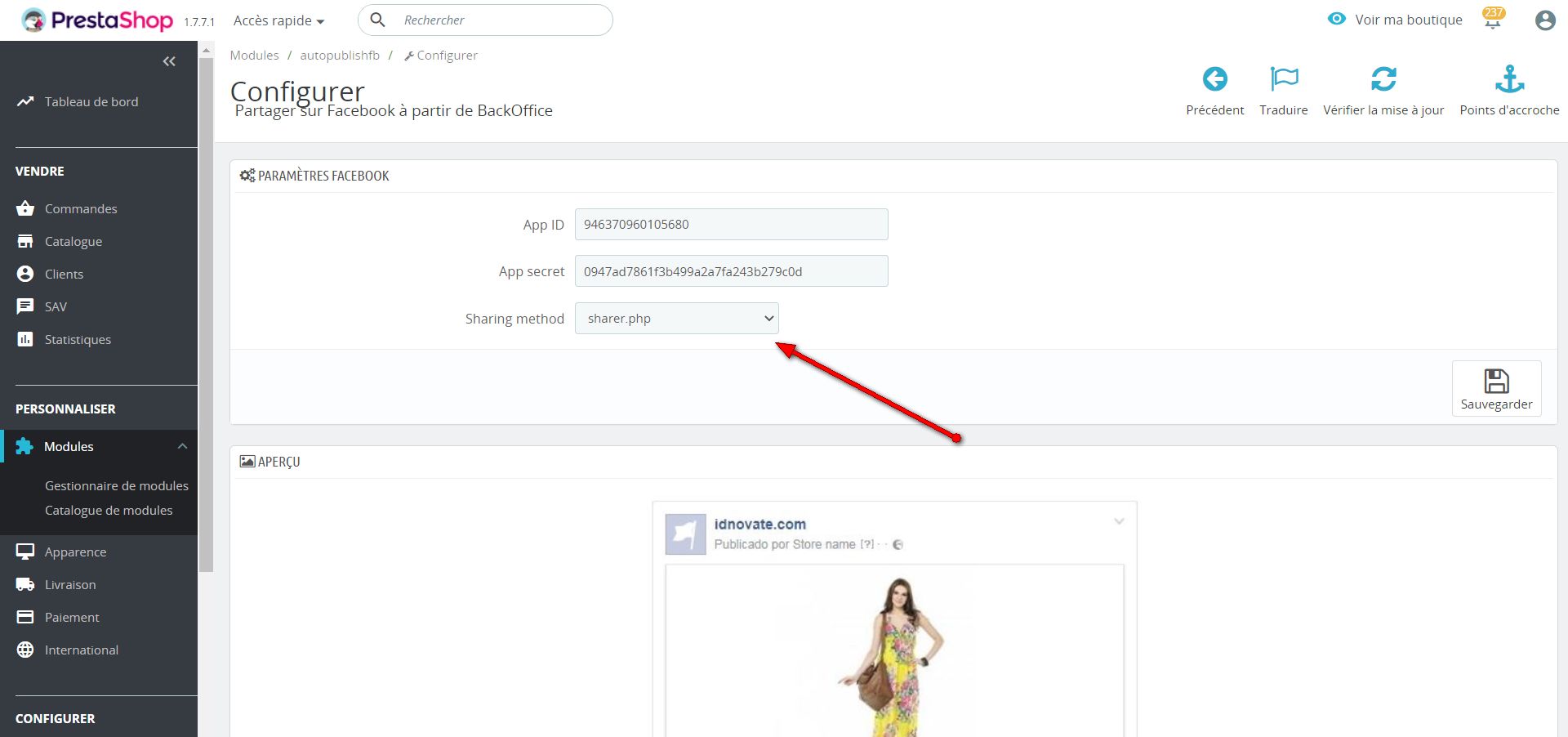Click the Statistiques chart icon

[25, 339]
